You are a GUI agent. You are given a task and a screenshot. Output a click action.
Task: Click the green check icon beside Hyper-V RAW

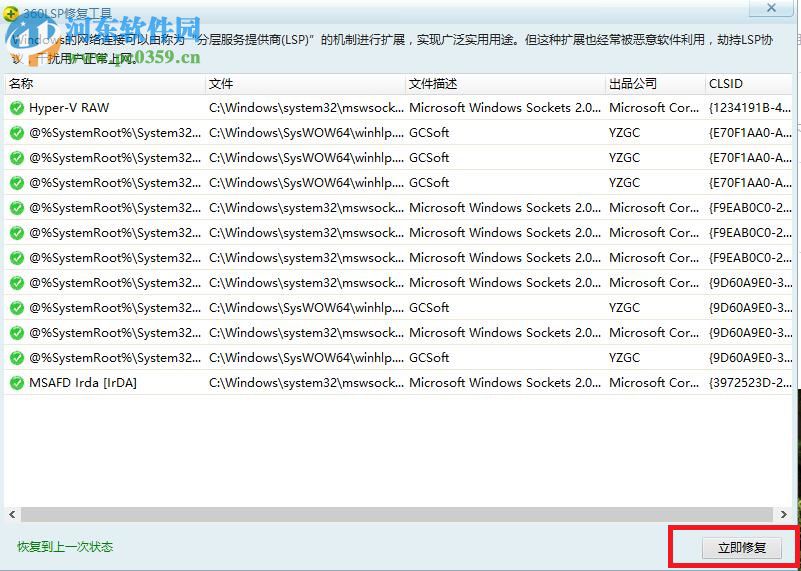coord(17,108)
